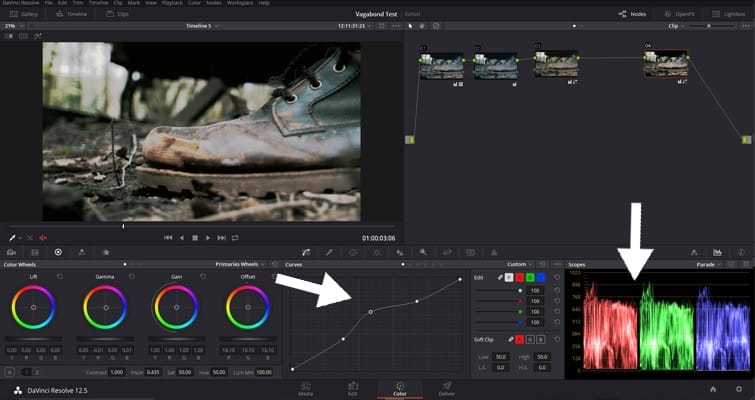Image resolution: width=755 pixels, height=400 pixels.
Task: Switch to the Media page
Action: (305, 388)
